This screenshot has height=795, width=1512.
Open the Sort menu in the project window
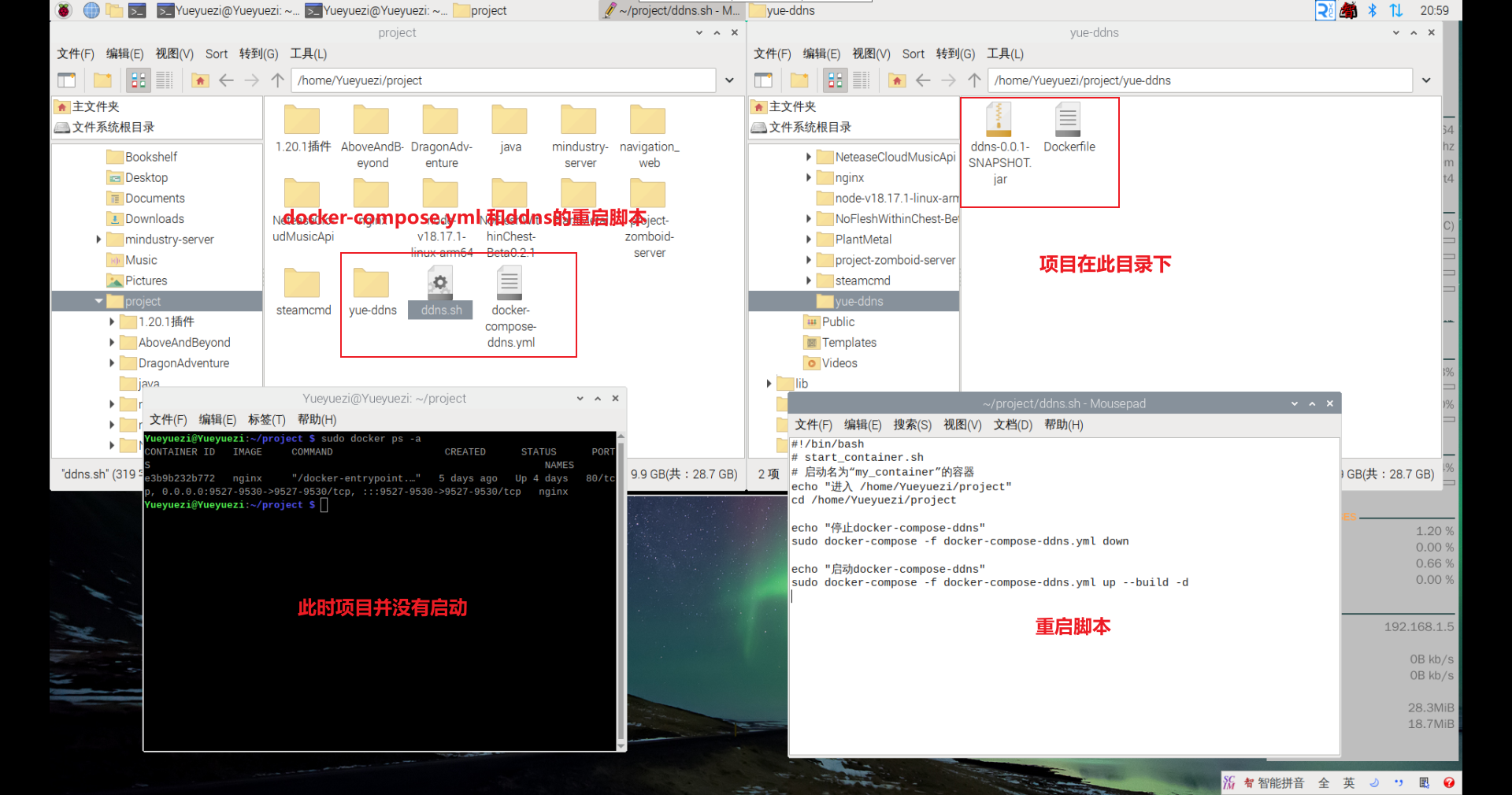click(217, 54)
